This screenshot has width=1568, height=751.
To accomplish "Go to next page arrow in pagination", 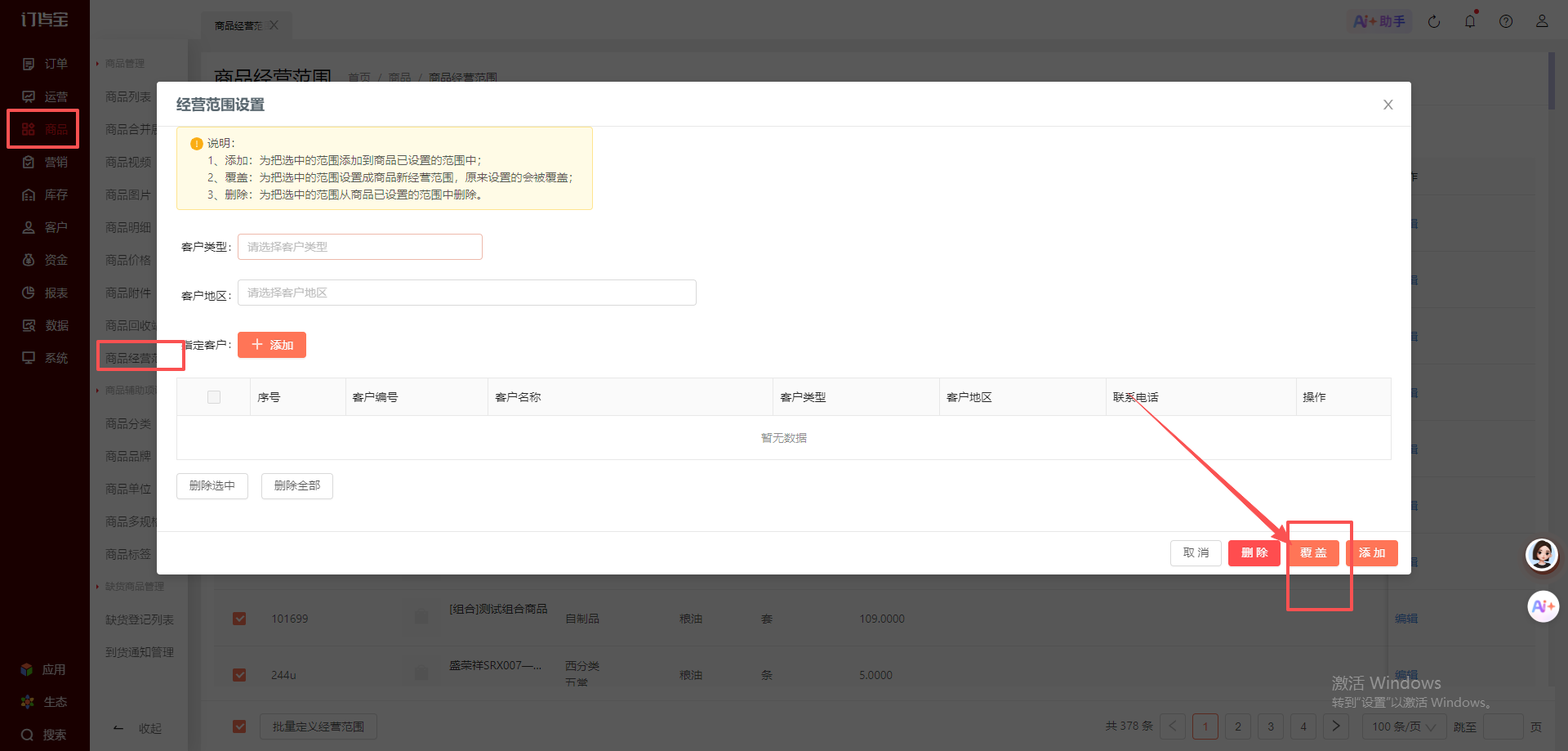I will pos(1336,726).
